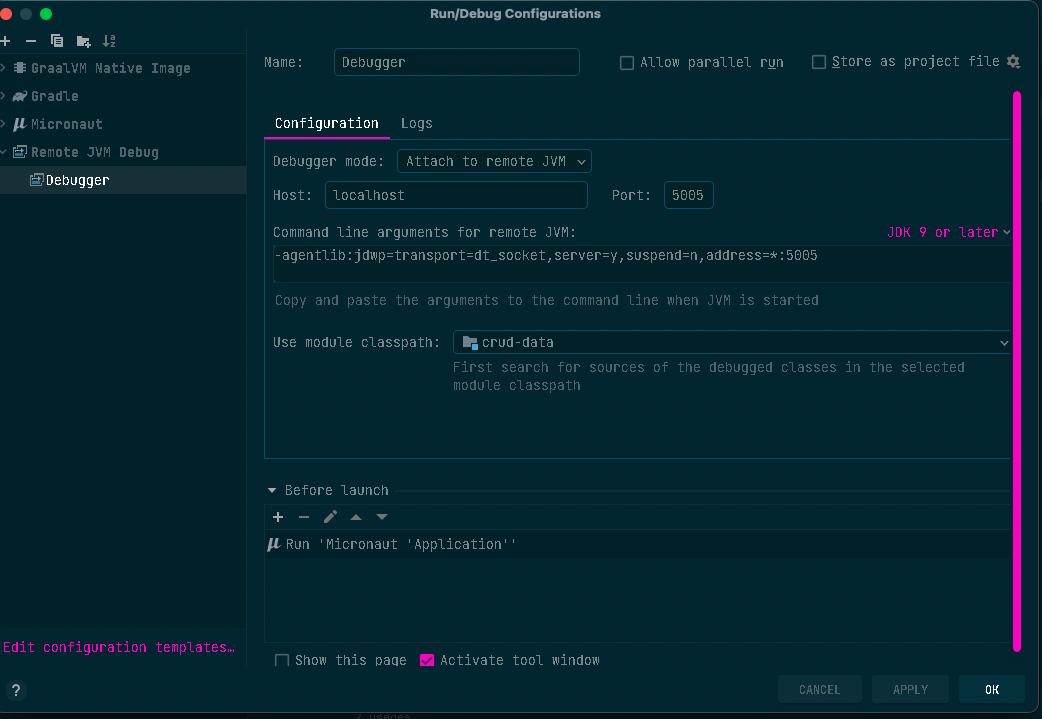Viewport: 1042px width, 719px height.
Task: Click the Name field containing Debugger
Action: tap(457, 62)
